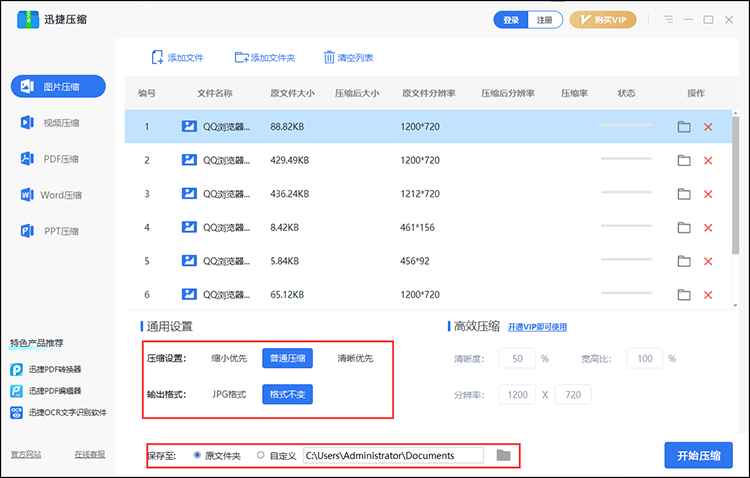Screen dimensions: 750x478
Task: Click status progress bar of row 1
Action: pos(626,125)
